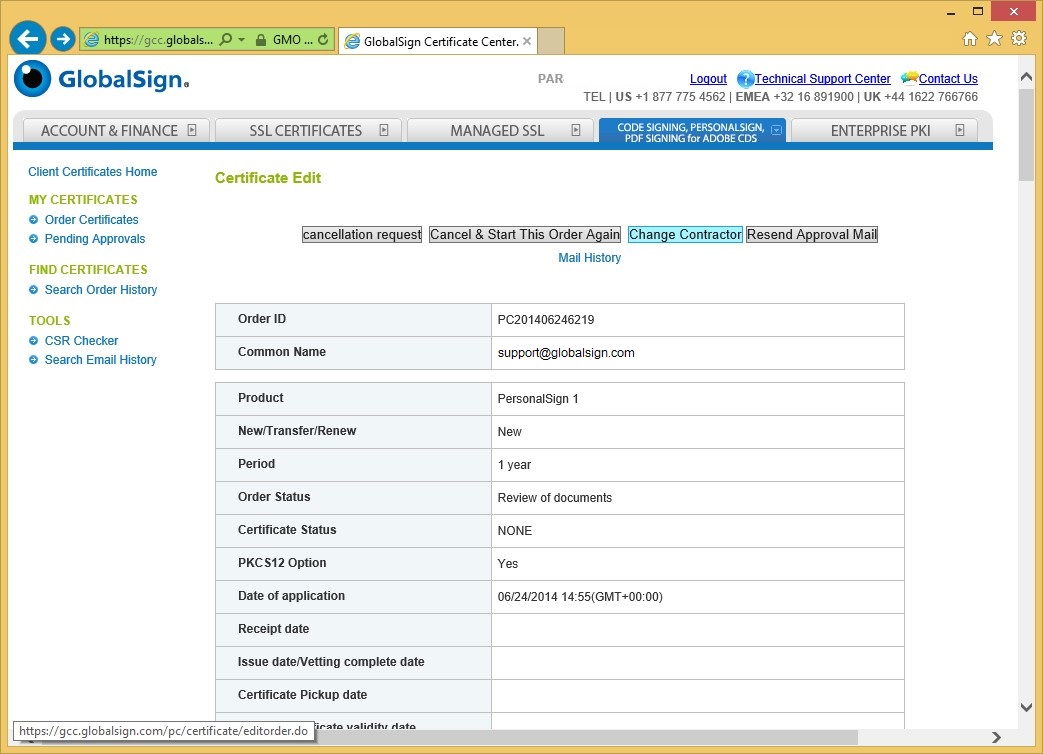The image size is (1043, 754).
Task: Select Code Signing, PersonalSign, PDF Signing tab
Action: click(692, 130)
